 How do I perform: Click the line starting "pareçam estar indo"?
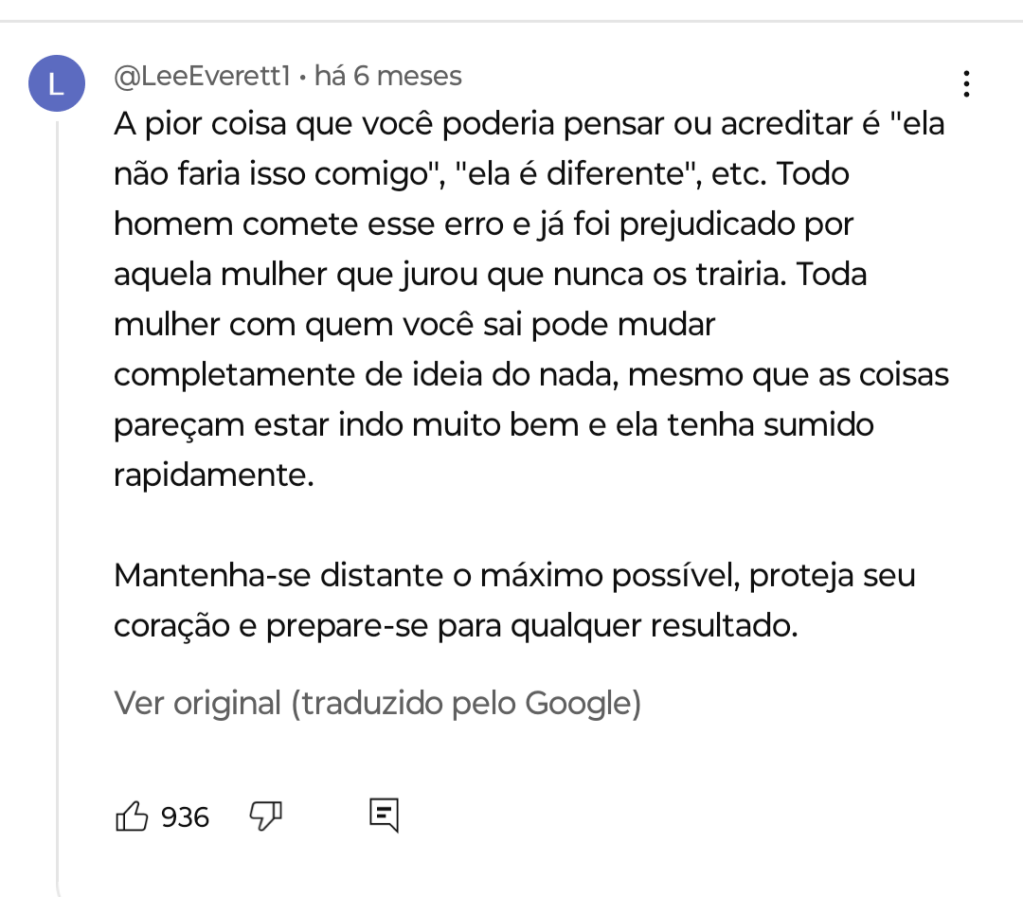[493, 425]
